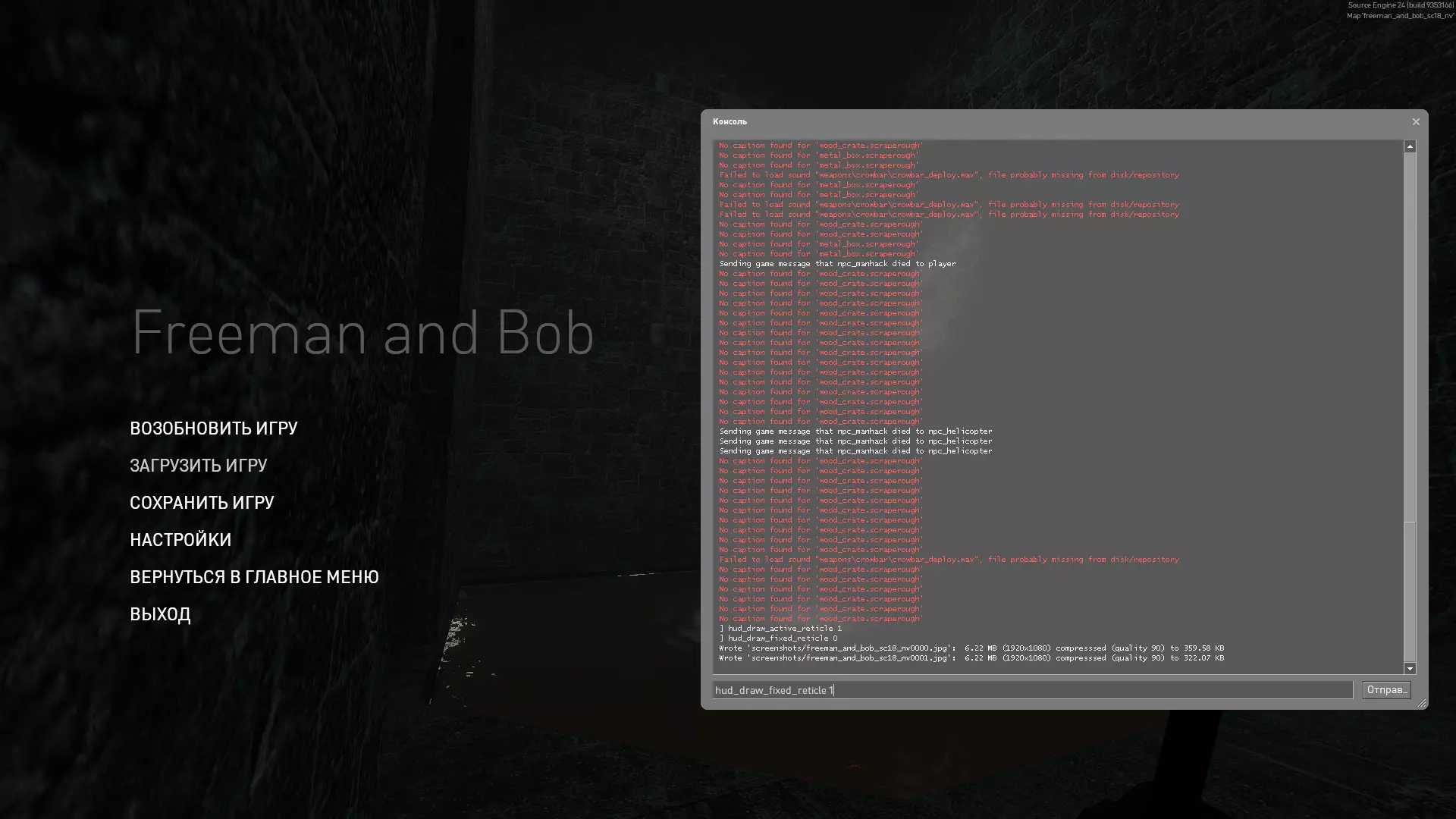Choose ВЕРНУТЬСЯ В ГЛАВНОЕ МЕНЮ
The width and height of the screenshot is (1456, 819).
pyautogui.click(x=254, y=577)
